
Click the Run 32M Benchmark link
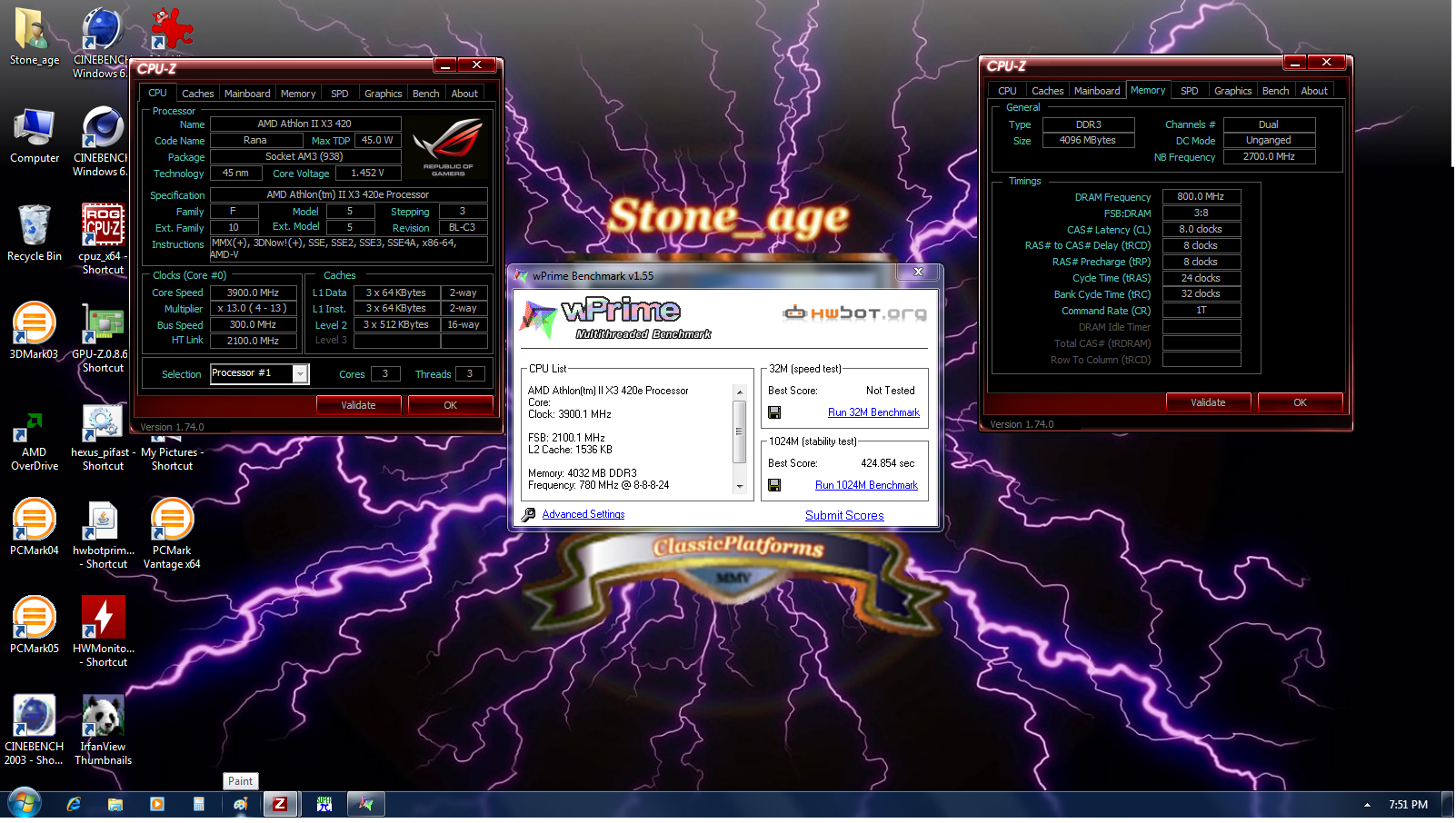[x=873, y=412]
